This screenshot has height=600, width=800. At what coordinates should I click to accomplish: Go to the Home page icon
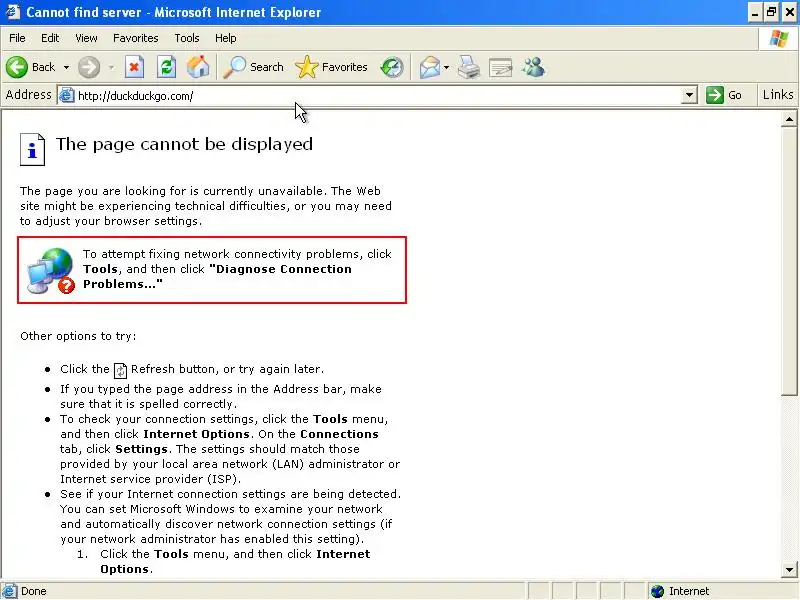tap(198, 67)
